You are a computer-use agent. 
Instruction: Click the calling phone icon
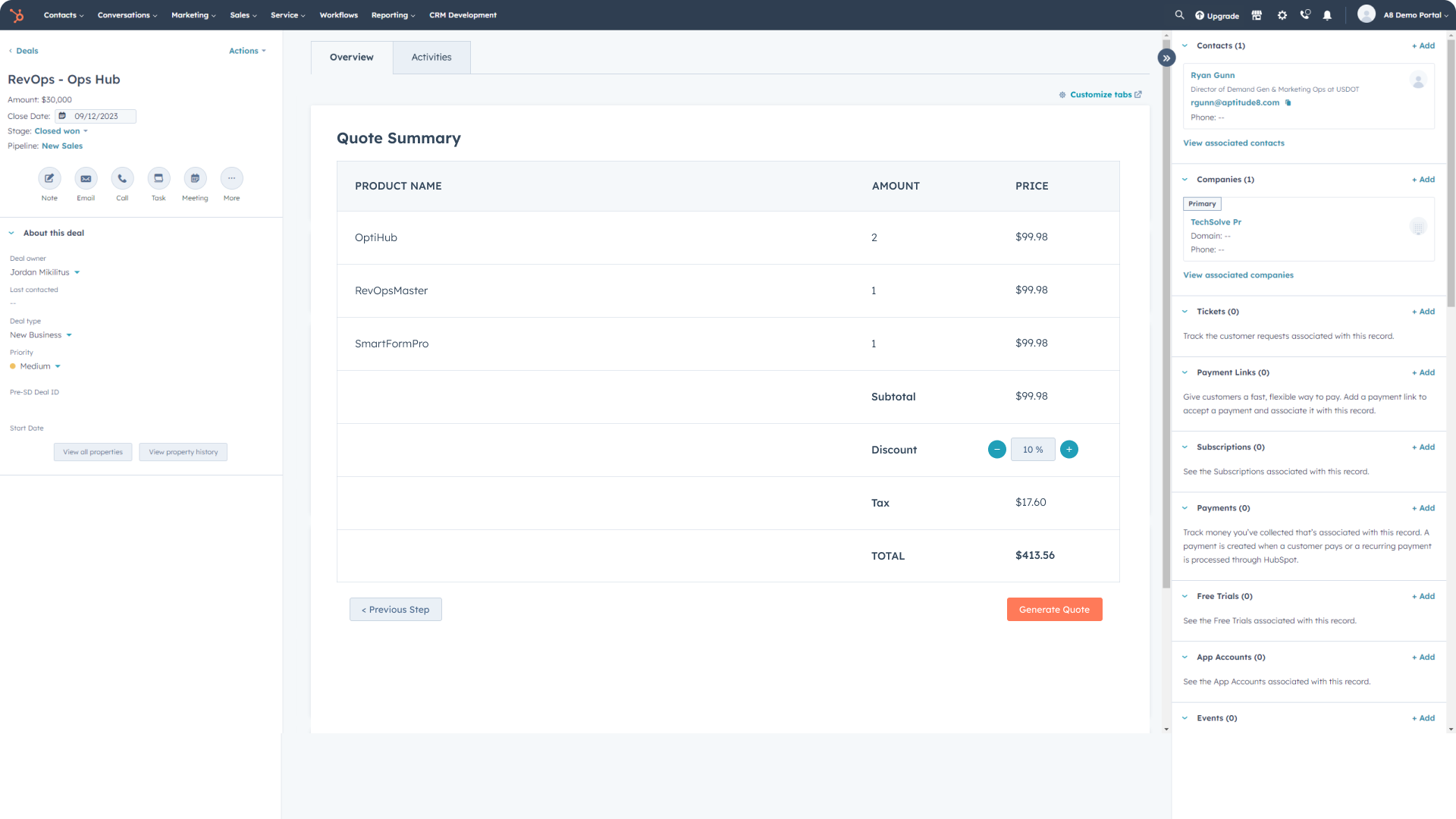point(1305,14)
